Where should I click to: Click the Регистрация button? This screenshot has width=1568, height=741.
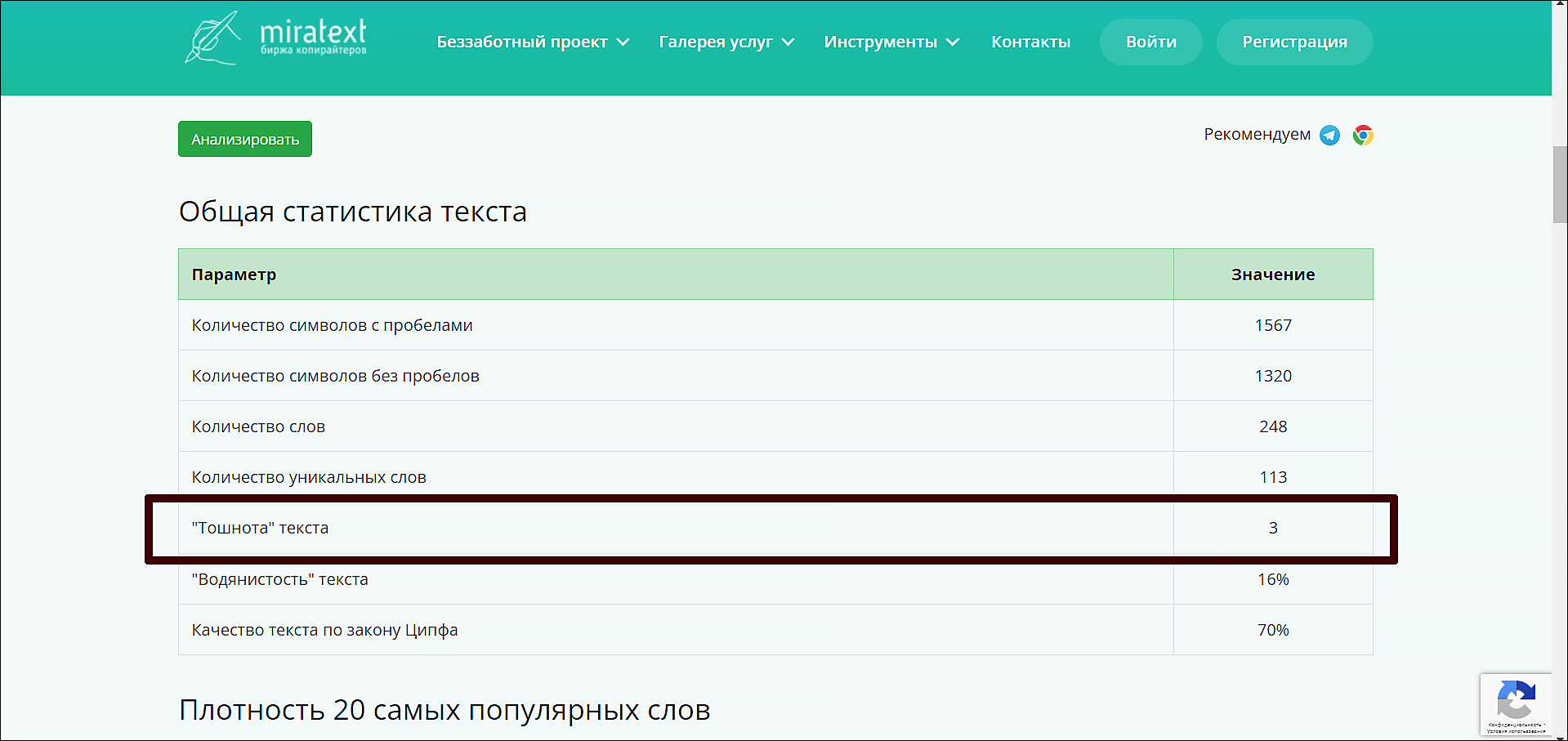(1294, 42)
